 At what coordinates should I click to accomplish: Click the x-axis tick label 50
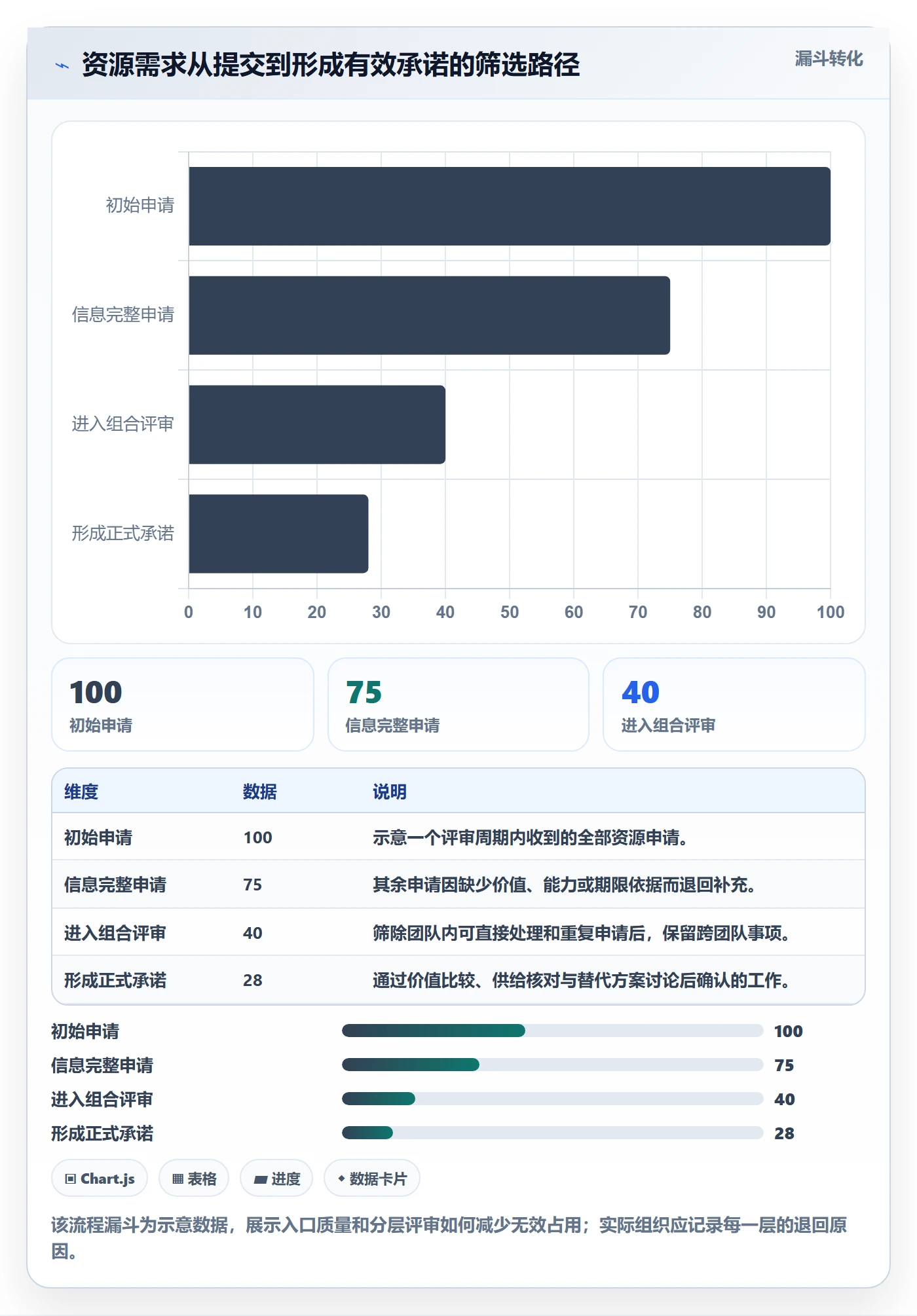coord(510,612)
